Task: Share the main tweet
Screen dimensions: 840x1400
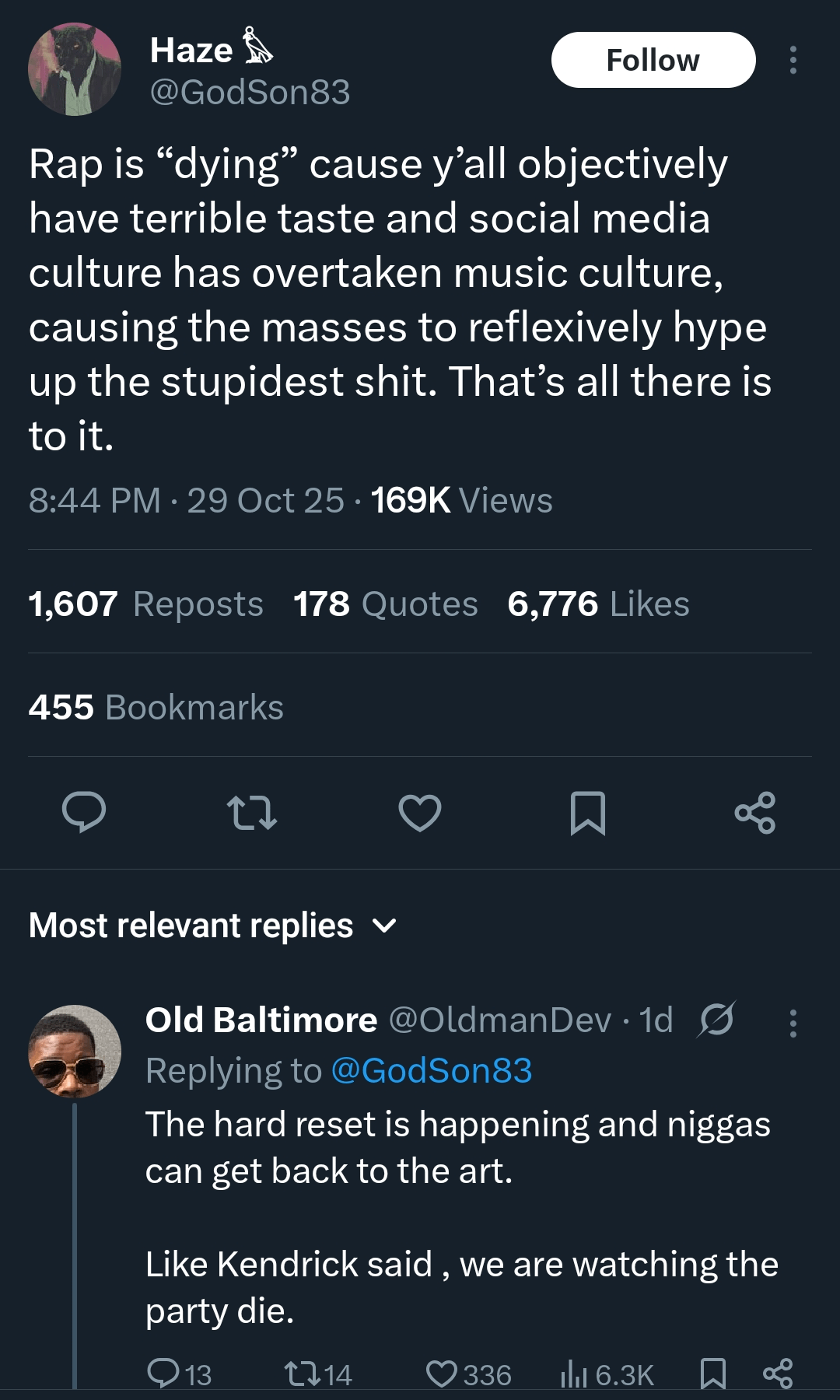Action: [755, 813]
